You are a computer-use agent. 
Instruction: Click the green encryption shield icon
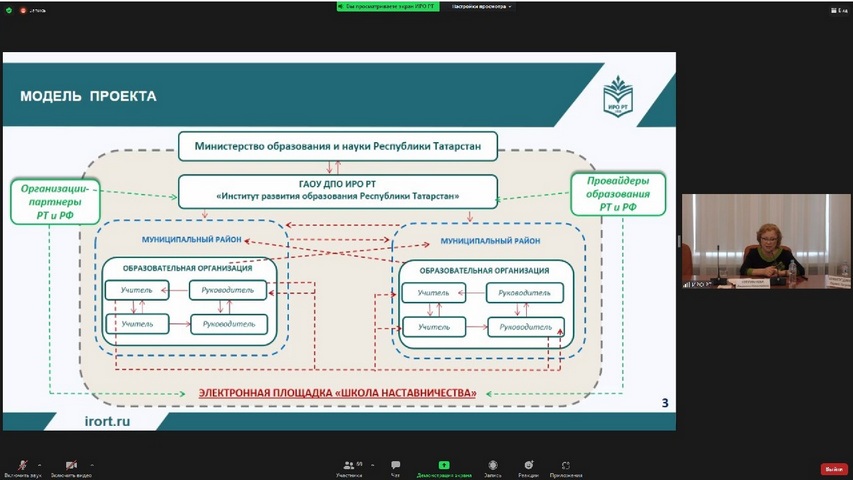tap(9, 10)
